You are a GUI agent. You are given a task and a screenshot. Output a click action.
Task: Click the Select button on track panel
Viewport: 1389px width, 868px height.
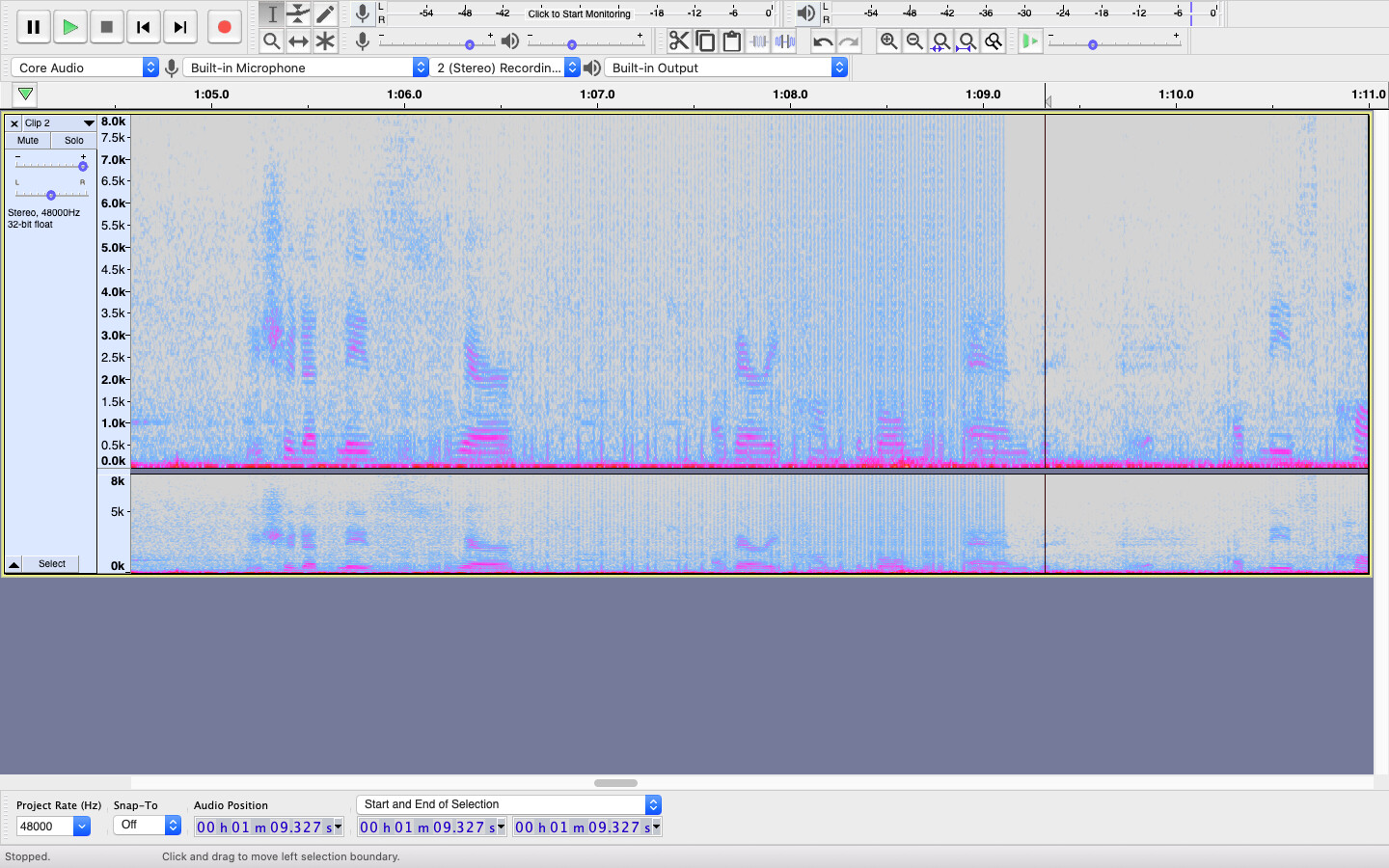pos(51,564)
